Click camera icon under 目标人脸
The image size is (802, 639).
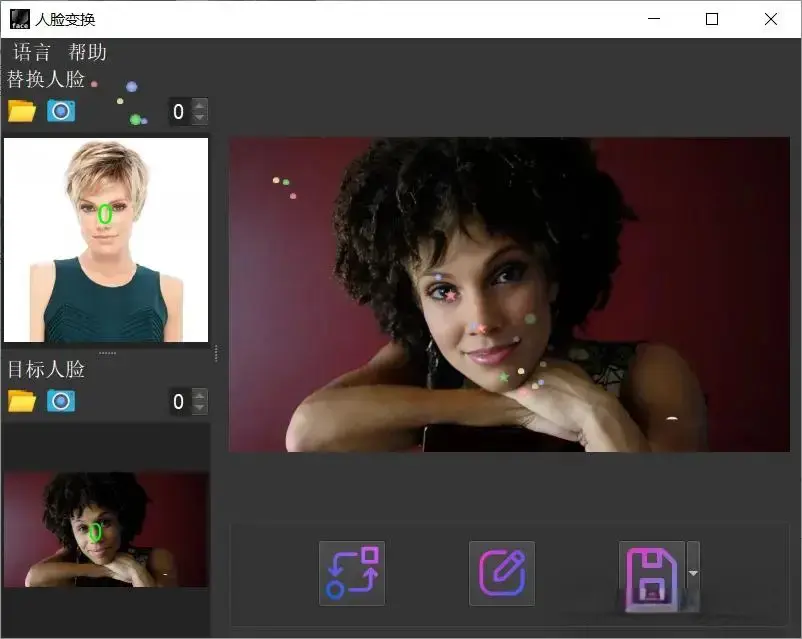(61, 401)
